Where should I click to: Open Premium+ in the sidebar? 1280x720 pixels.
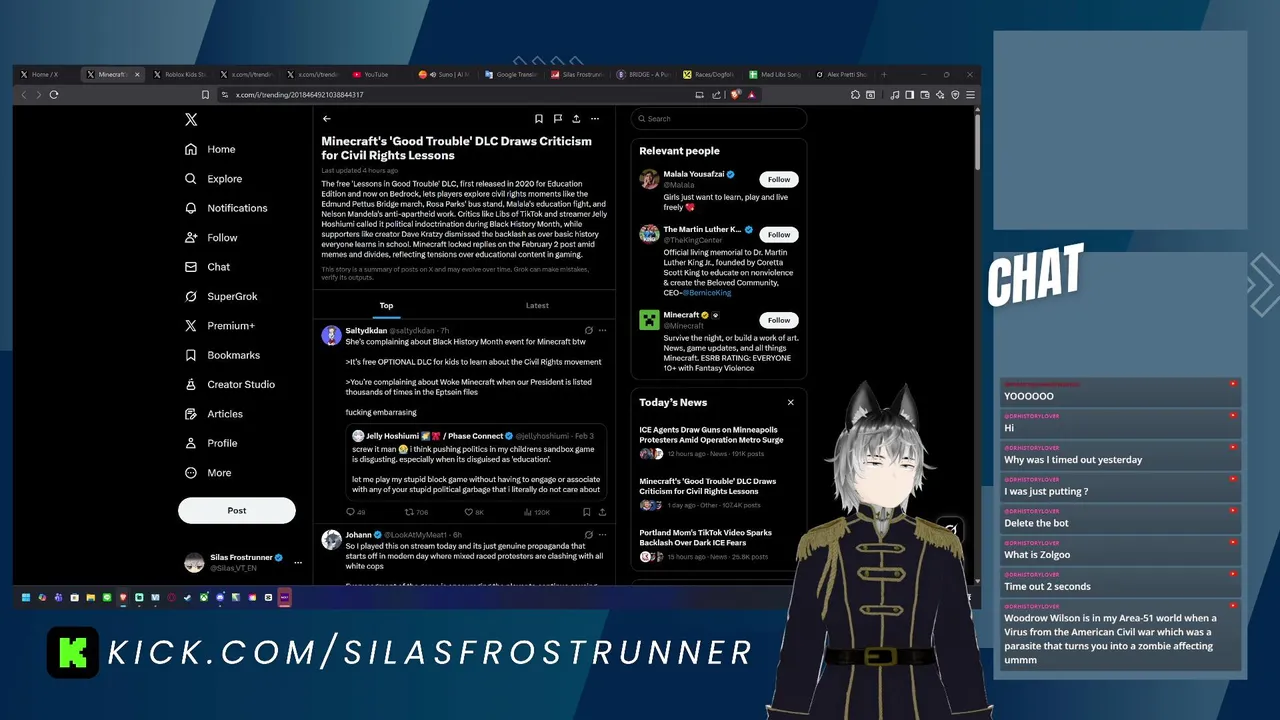pos(220,326)
